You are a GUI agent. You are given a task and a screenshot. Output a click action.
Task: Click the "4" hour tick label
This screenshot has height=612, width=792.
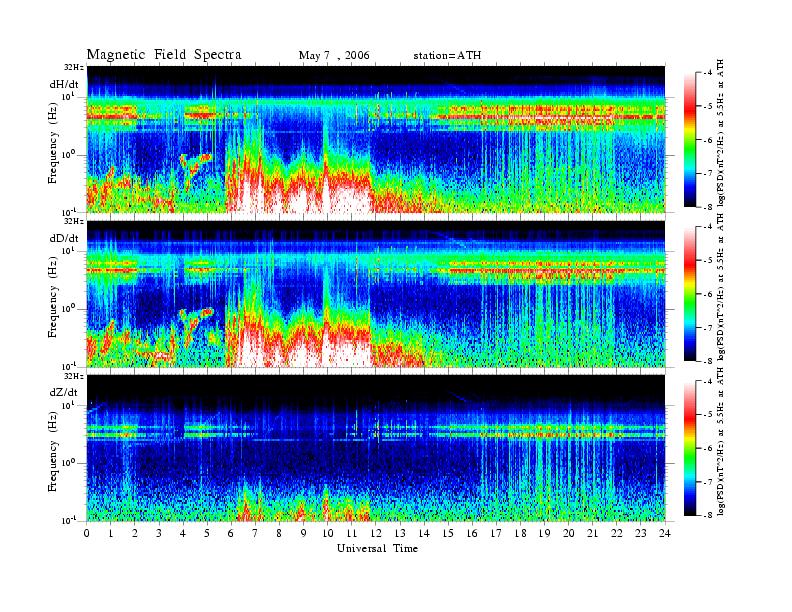pyautogui.click(x=183, y=533)
